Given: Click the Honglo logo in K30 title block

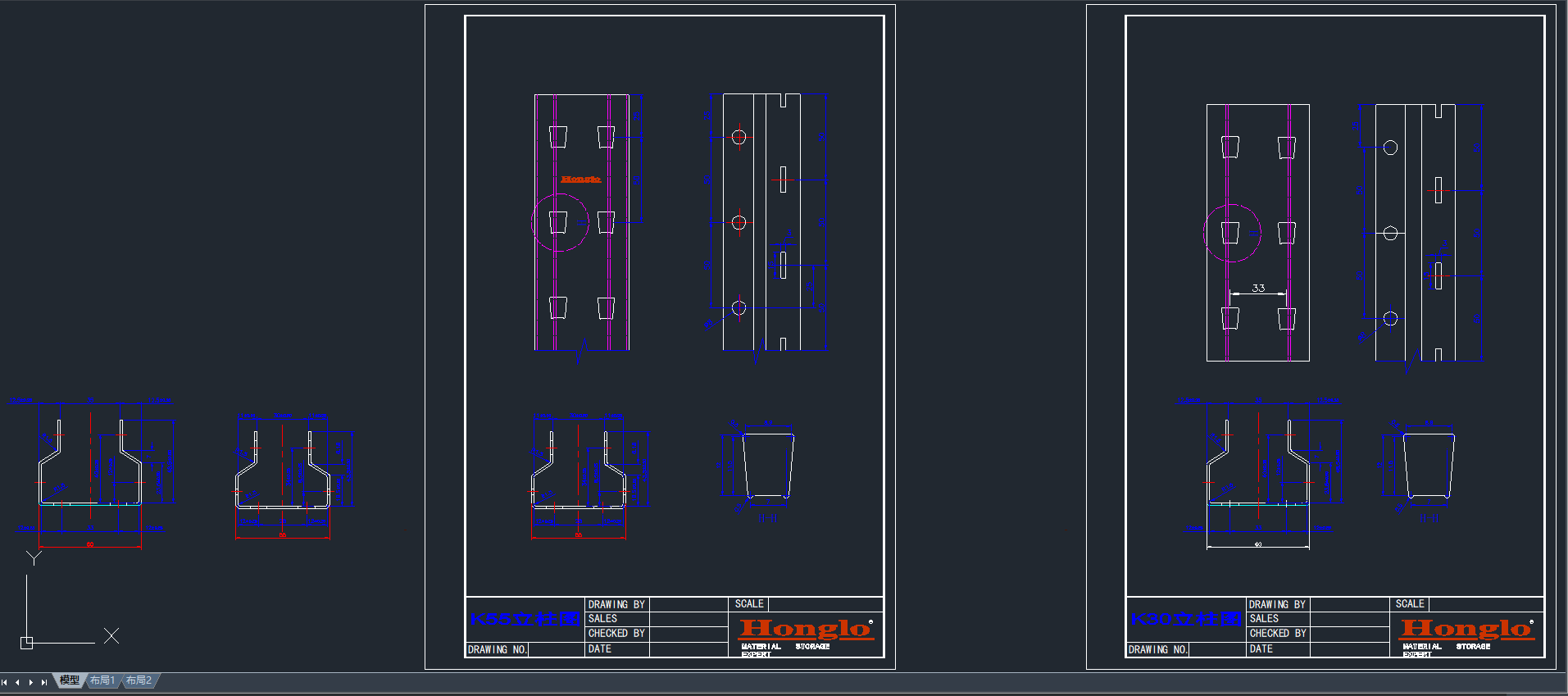Looking at the screenshot, I should [1466, 629].
